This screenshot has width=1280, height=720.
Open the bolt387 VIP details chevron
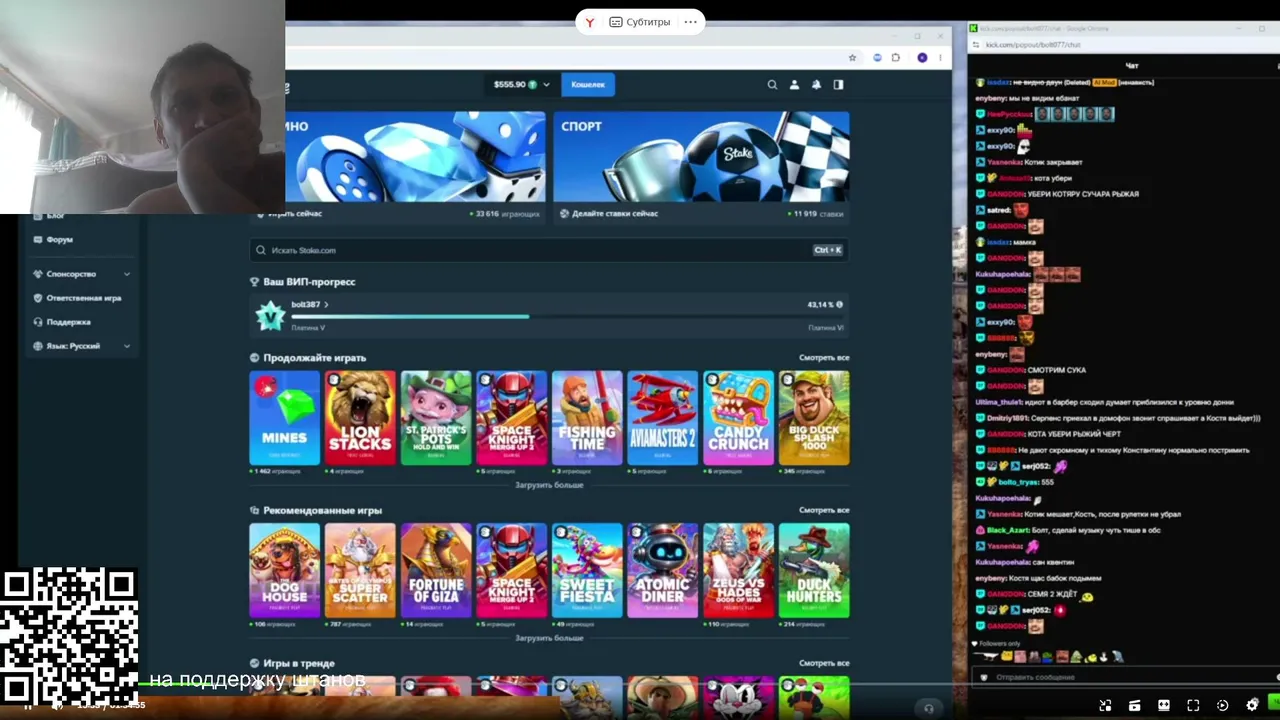(326, 305)
